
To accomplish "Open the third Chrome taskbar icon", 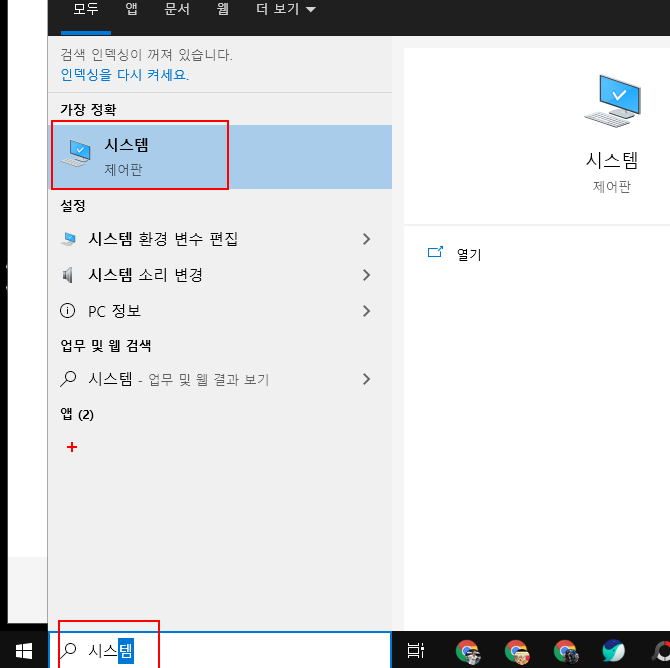I will [566, 652].
